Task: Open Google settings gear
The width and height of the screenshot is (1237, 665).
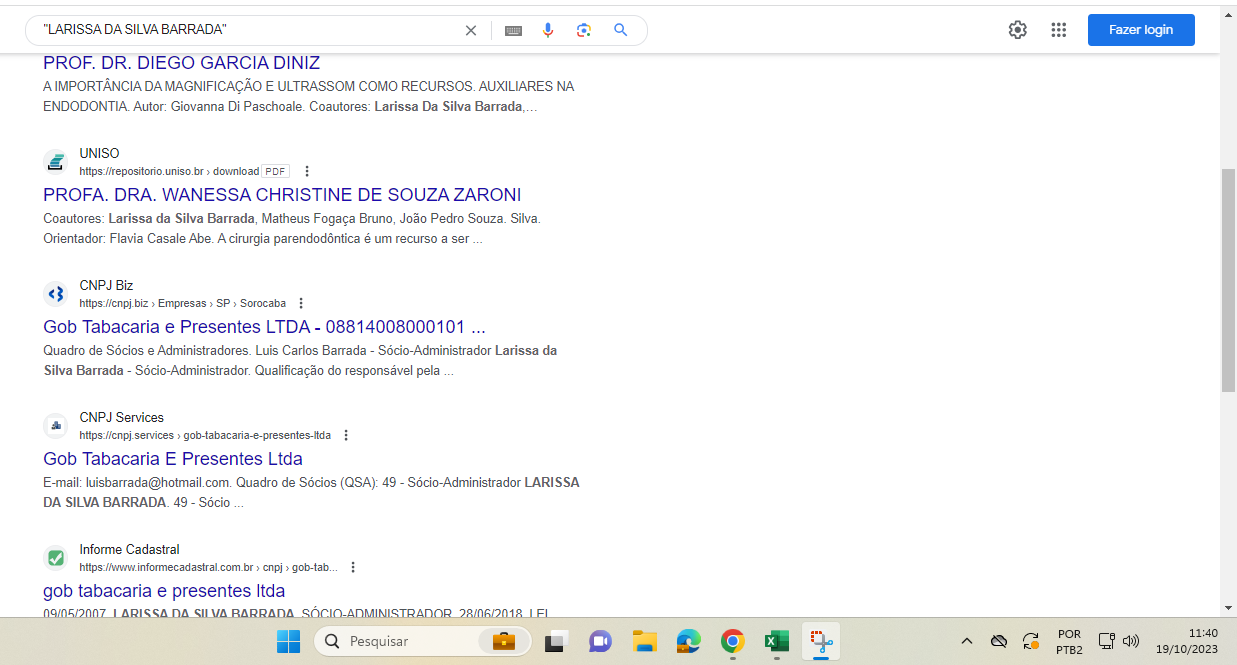Action: pos(1017,30)
